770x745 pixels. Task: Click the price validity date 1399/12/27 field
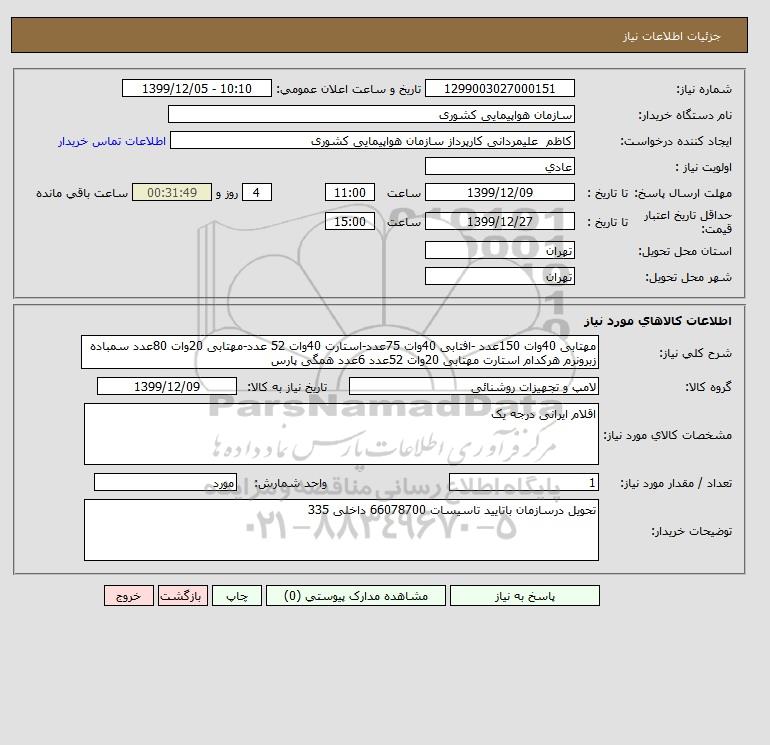(x=499, y=221)
